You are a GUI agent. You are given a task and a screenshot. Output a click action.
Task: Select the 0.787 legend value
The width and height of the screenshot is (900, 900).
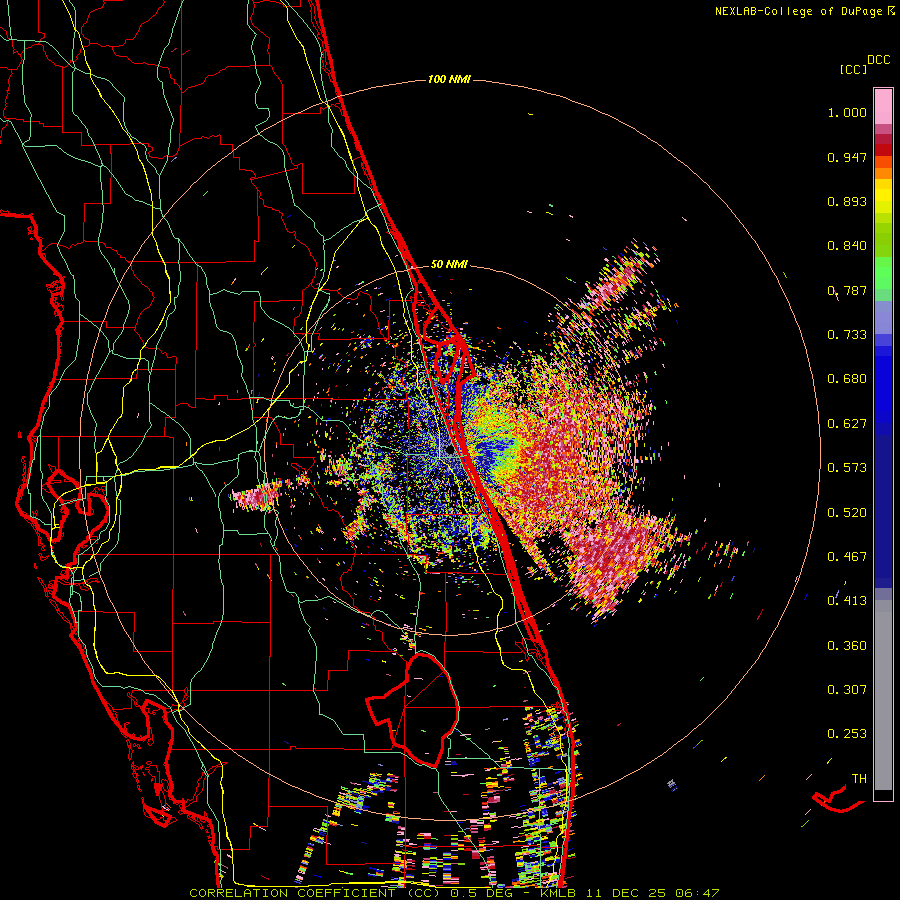point(847,290)
